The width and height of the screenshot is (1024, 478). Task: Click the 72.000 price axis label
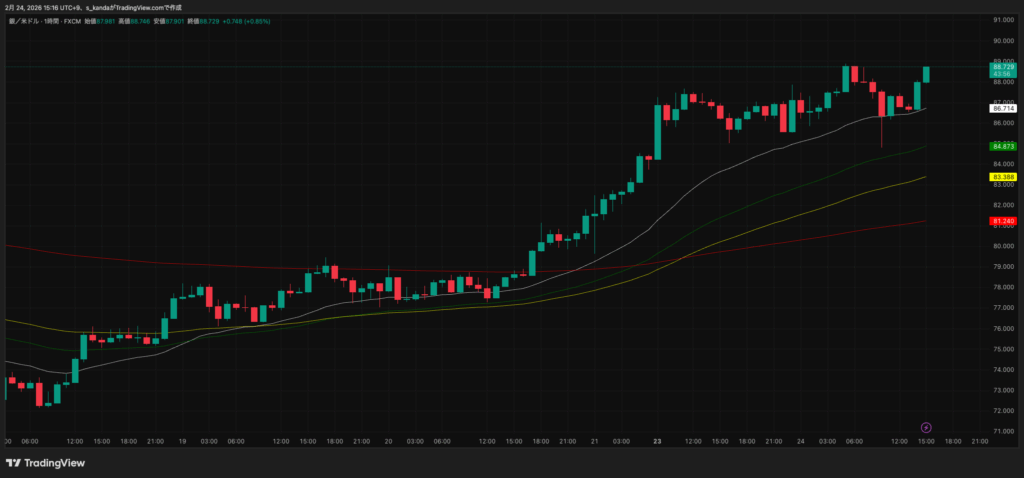tap(1002, 411)
